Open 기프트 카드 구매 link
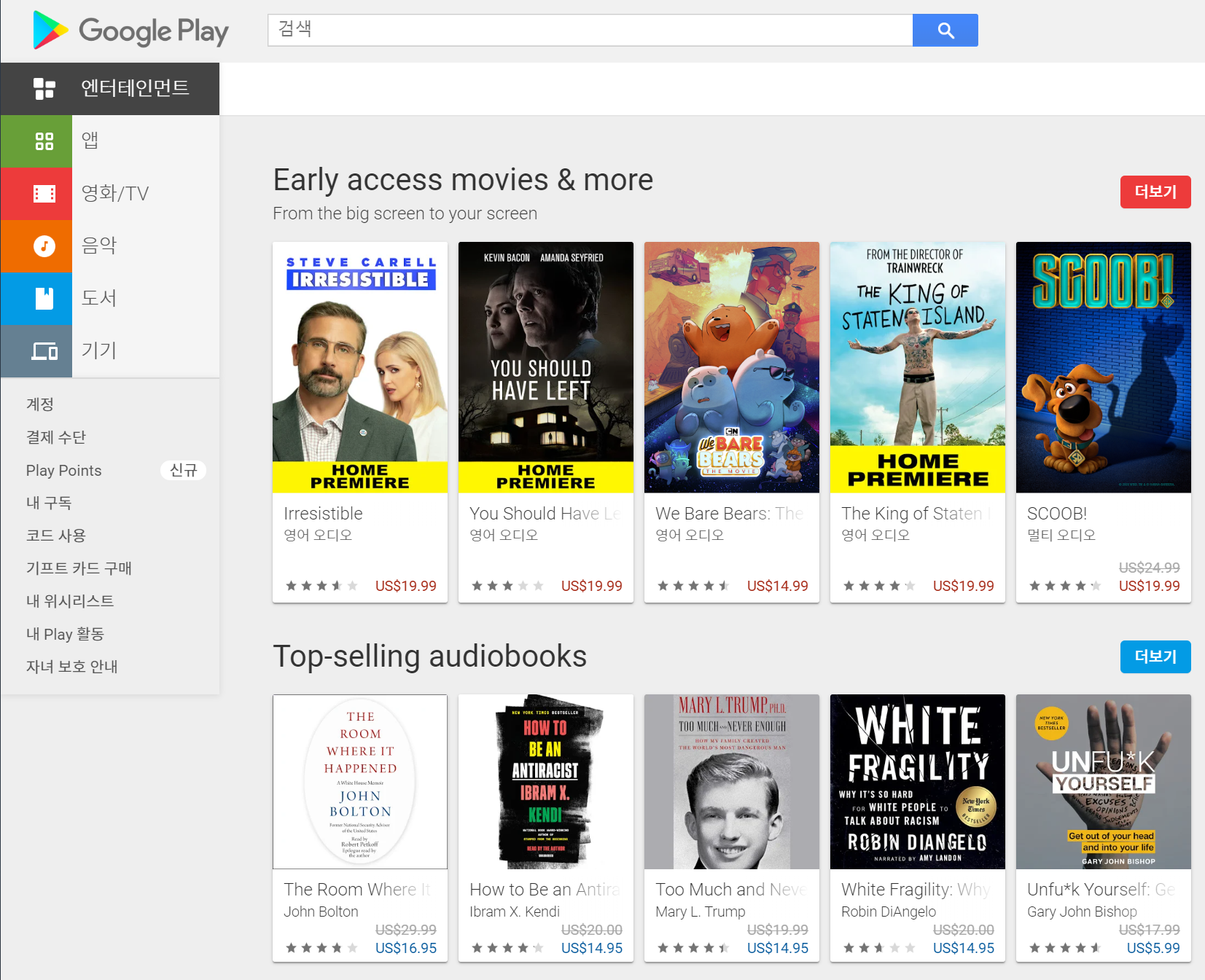Viewport: 1205px width, 980px height. [79, 568]
